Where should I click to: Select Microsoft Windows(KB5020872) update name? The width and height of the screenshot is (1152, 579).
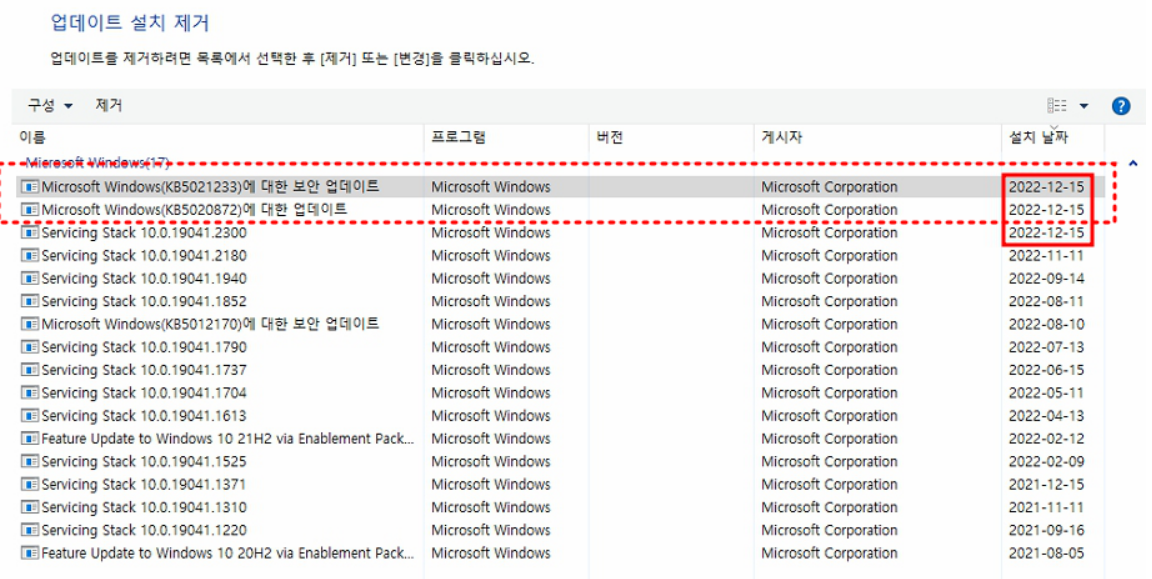tap(194, 209)
